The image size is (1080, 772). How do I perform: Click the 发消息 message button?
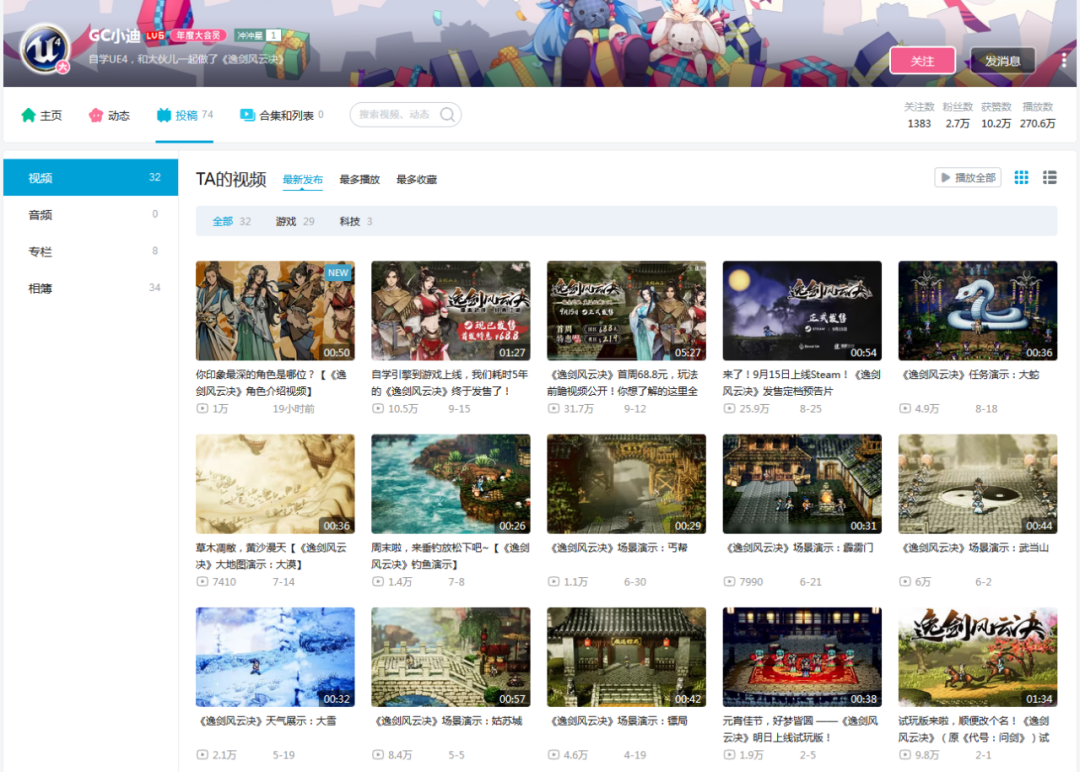[x=1002, y=61]
